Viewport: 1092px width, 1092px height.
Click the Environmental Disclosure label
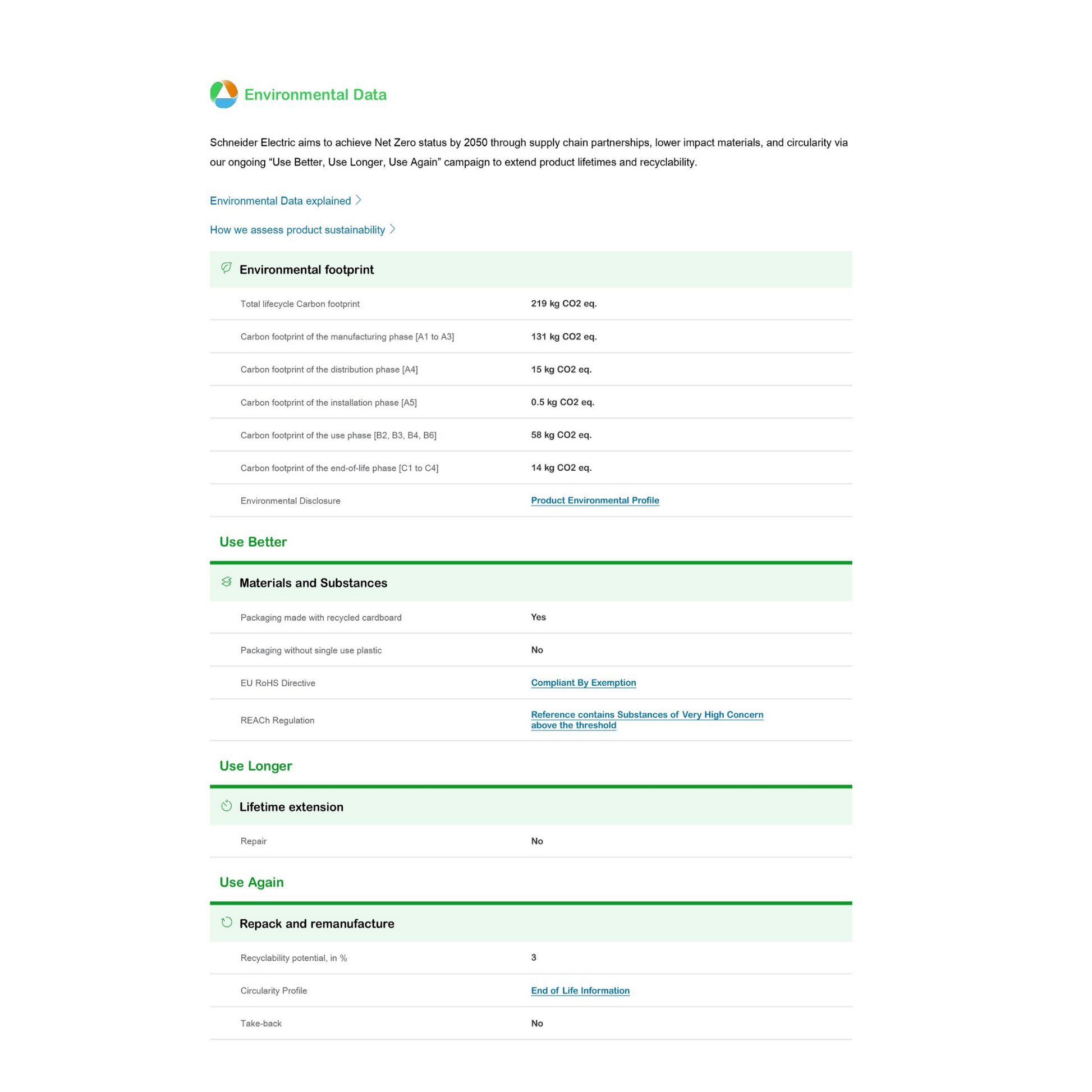click(x=290, y=501)
